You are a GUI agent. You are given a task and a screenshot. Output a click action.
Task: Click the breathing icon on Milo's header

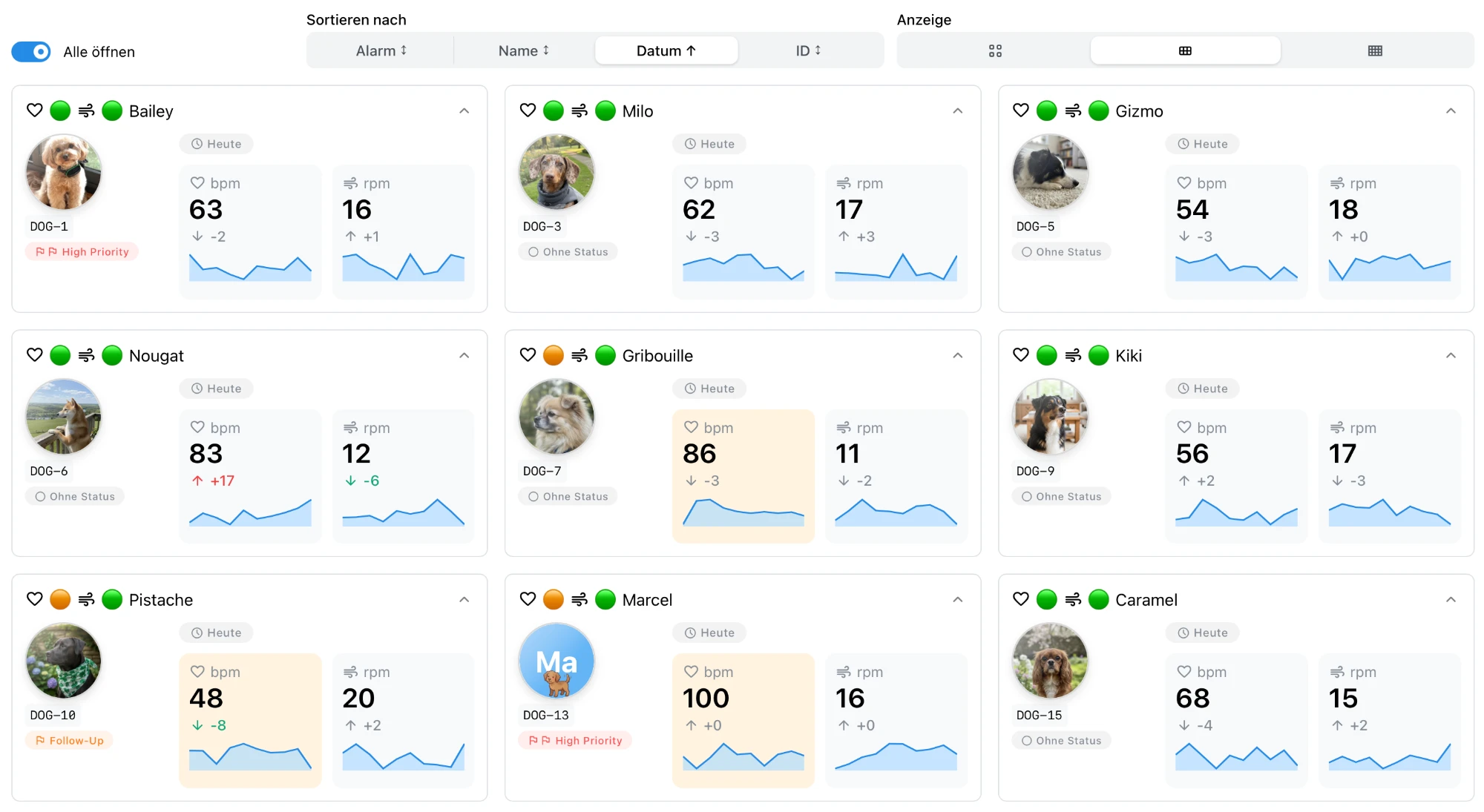(580, 110)
